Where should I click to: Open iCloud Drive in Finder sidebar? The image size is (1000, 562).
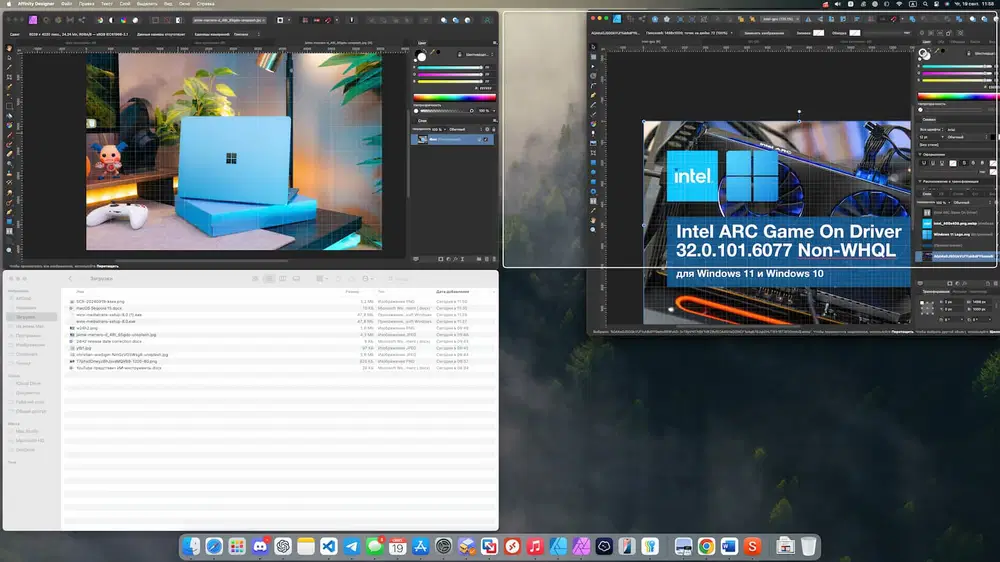pos(29,383)
